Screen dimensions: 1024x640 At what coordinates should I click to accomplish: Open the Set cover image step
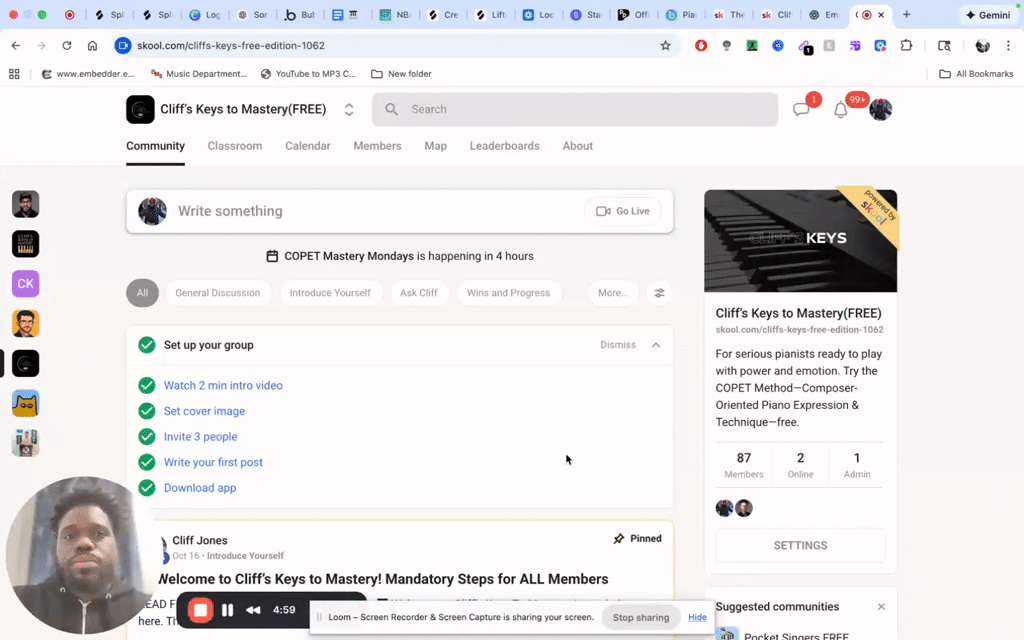(x=204, y=411)
